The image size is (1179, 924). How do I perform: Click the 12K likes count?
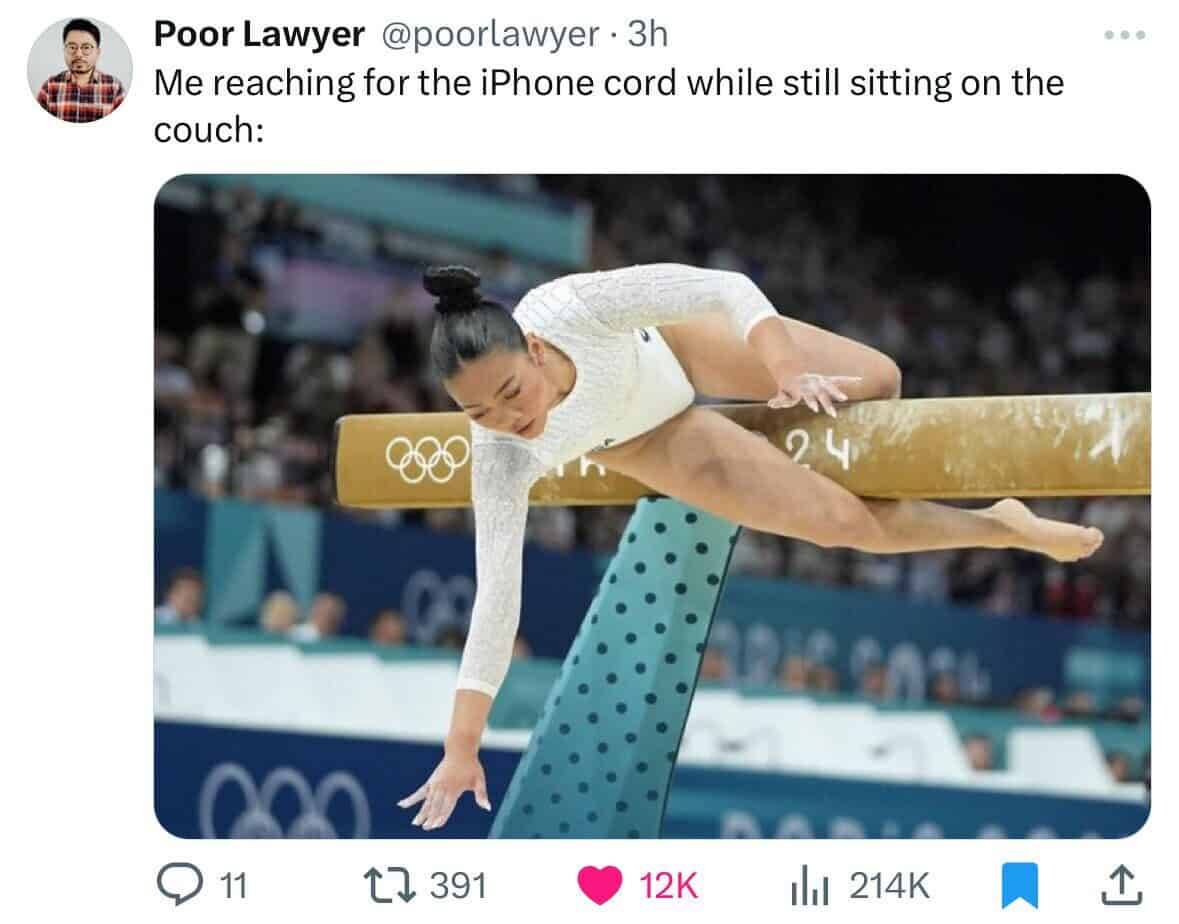coord(668,886)
